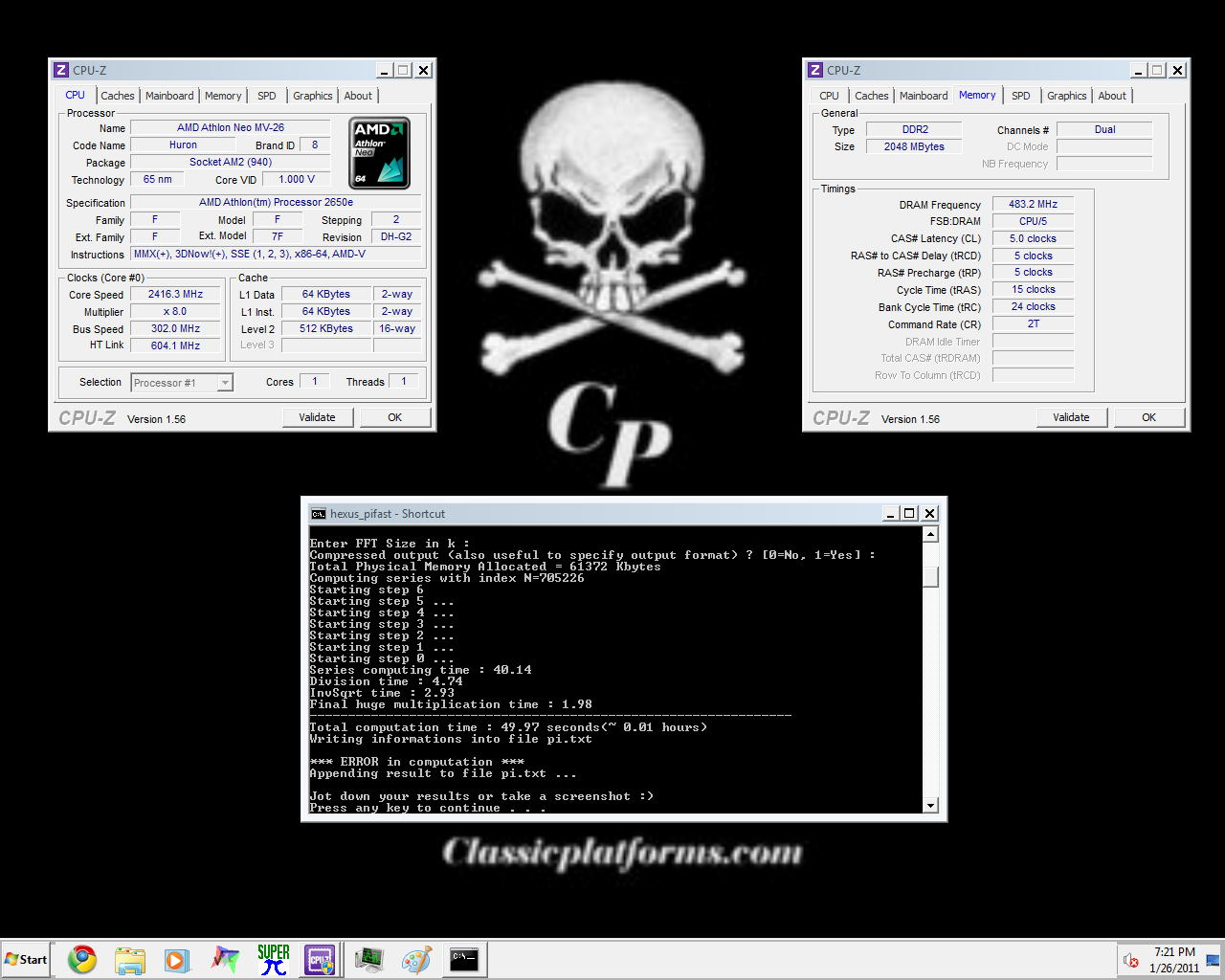1225x980 pixels.
Task: Click the CAS# Latency value 5.0 clocks
Action: [x=1034, y=238]
